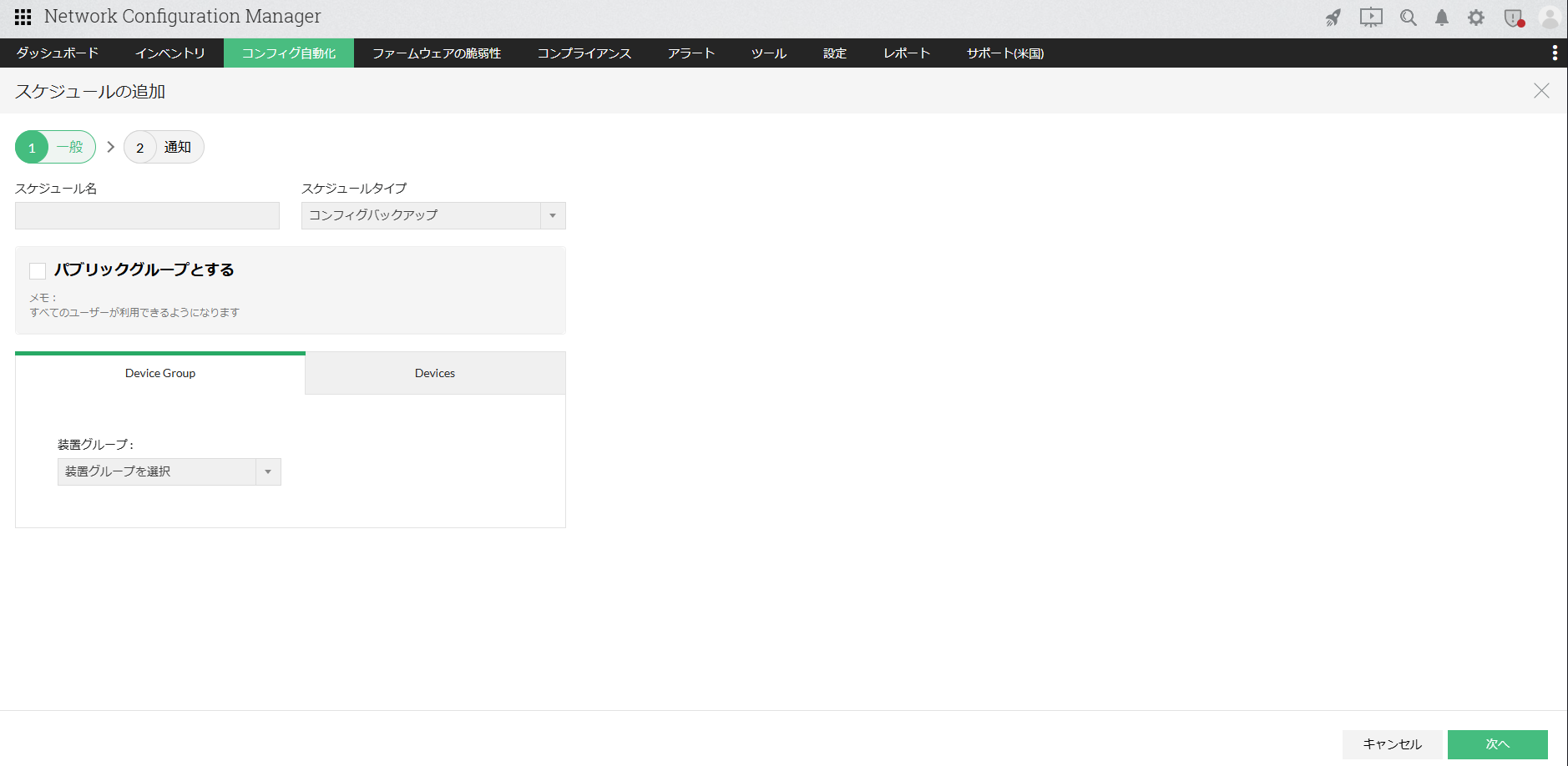The height and width of the screenshot is (766, 1568).
Task: Select wizard step 1 一般
Action: pyautogui.click(x=55, y=147)
